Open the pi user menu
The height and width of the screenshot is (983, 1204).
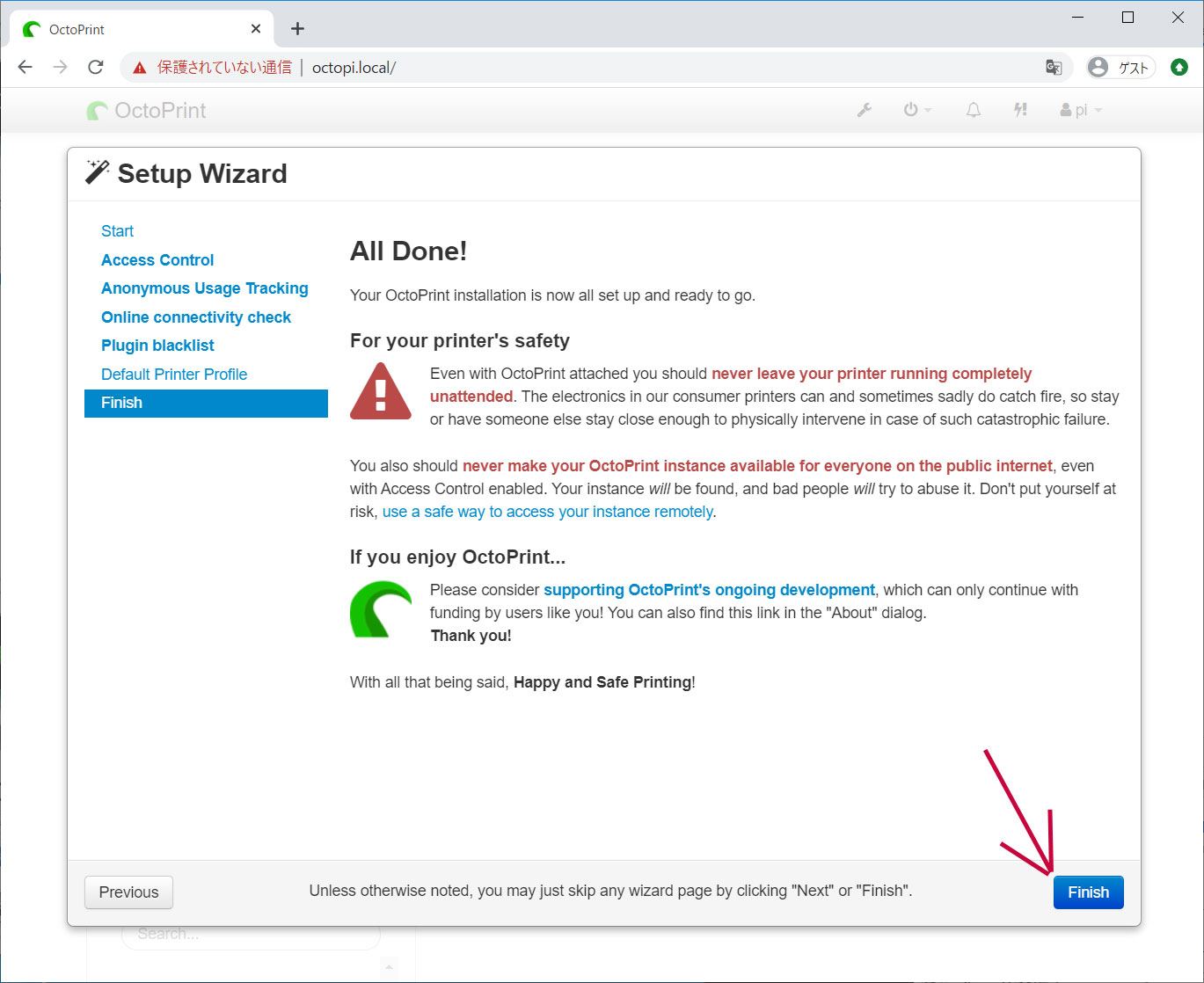(x=1081, y=110)
